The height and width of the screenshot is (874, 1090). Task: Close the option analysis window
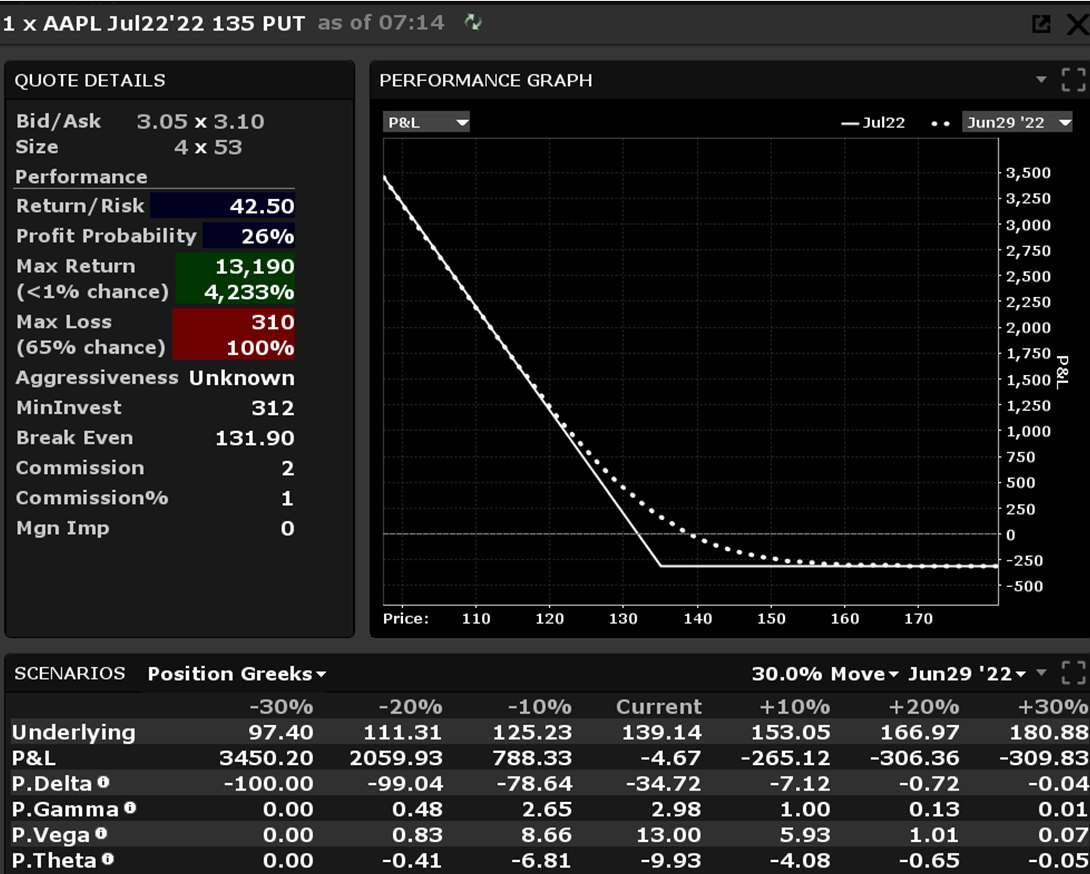coord(1077,24)
